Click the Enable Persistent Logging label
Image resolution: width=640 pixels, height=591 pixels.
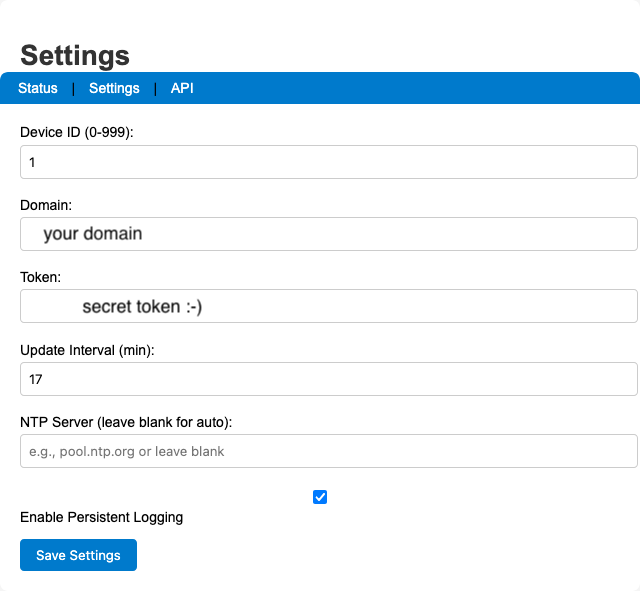click(x=102, y=517)
